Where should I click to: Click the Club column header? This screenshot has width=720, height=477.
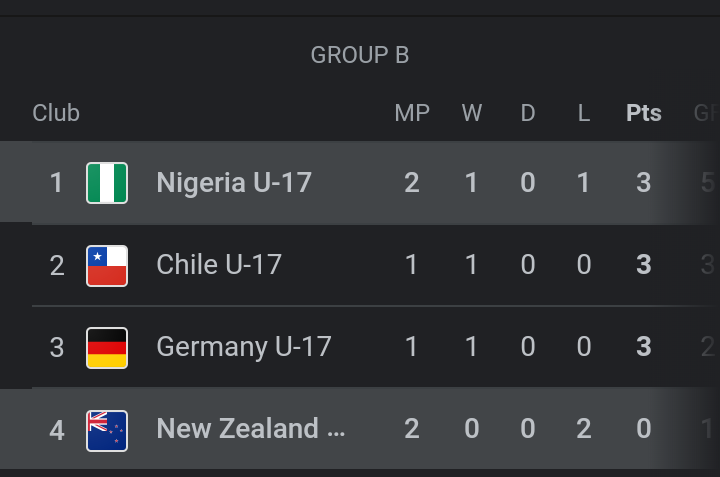(56, 113)
